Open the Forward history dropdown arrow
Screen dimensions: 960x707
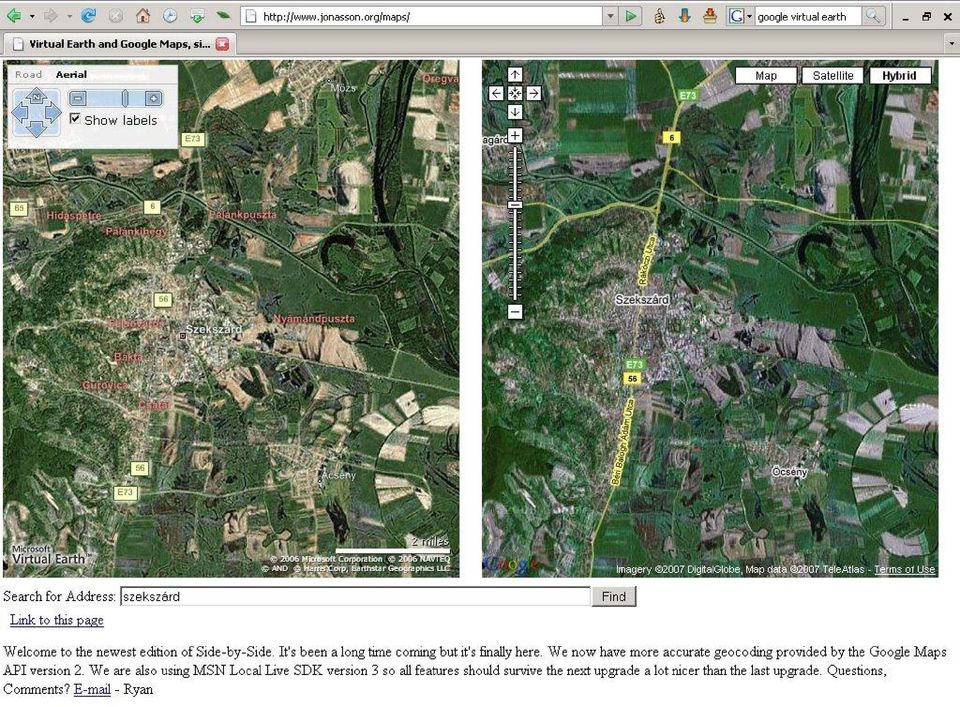pyautogui.click(x=69, y=17)
